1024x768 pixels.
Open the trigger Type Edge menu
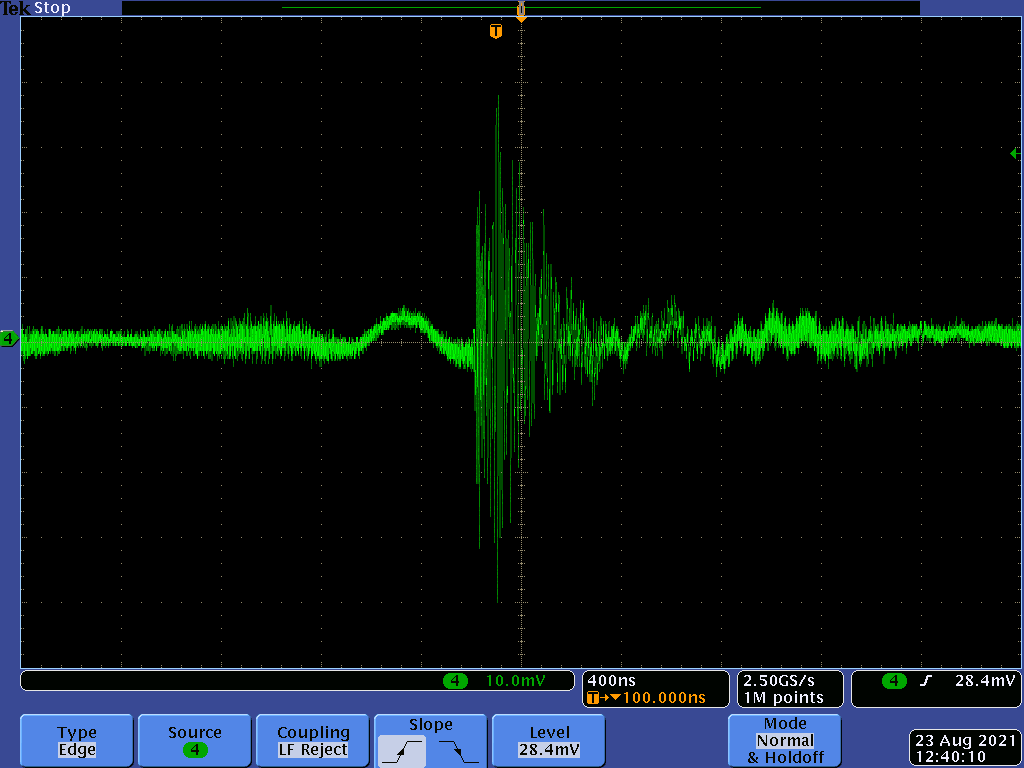(x=77, y=741)
